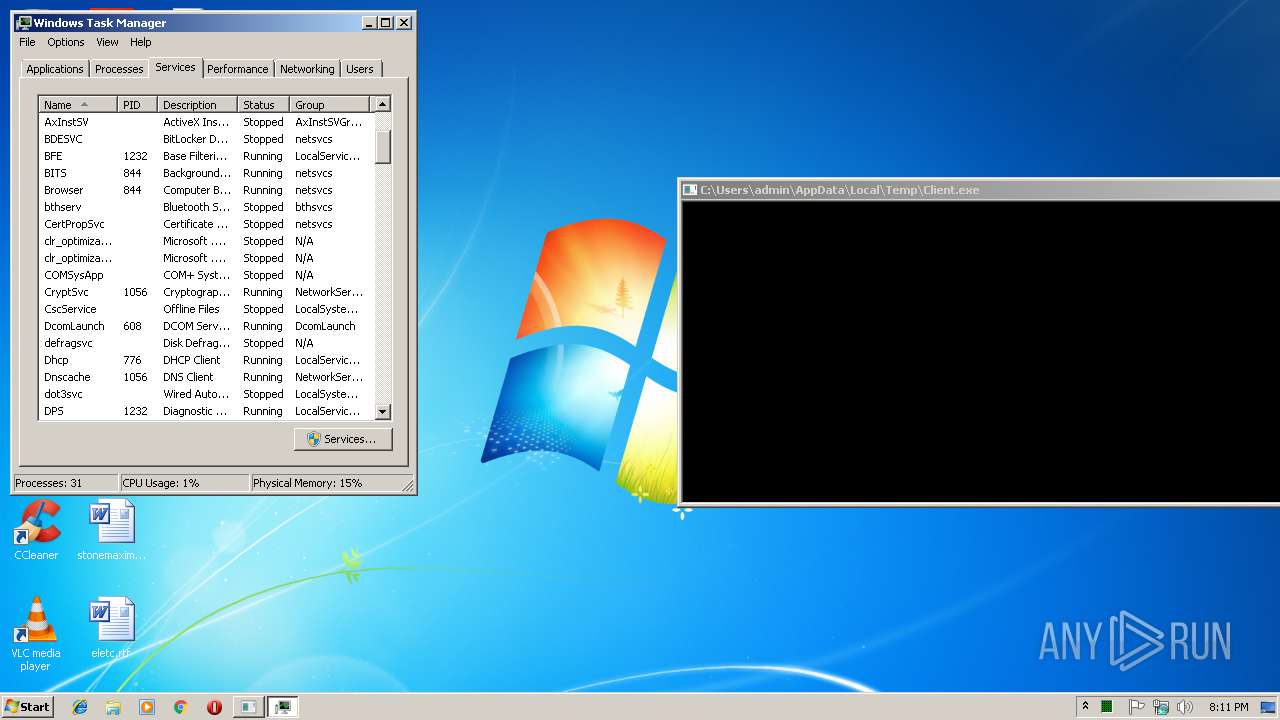The width and height of the screenshot is (1280, 720).
Task: Launch Google Chrome from the taskbar
Action: pos(180,707)
